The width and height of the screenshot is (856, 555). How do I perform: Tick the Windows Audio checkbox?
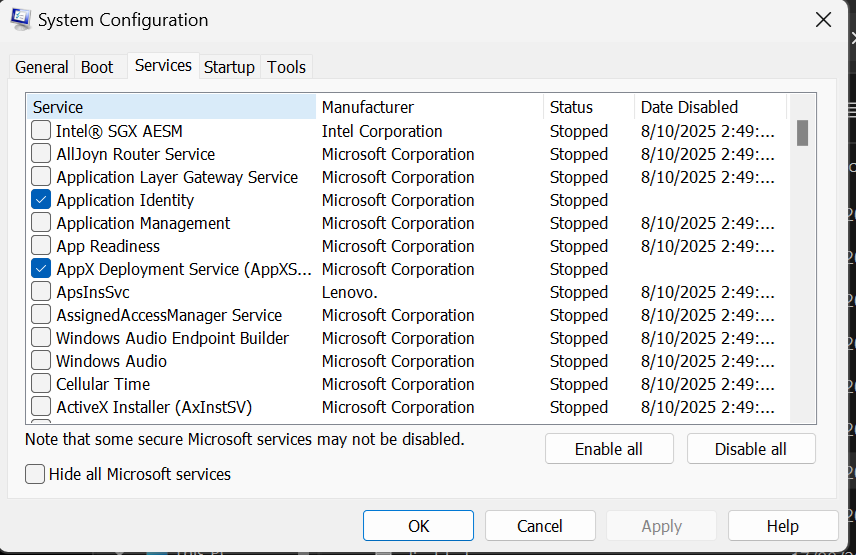click(x=41, y=361)
